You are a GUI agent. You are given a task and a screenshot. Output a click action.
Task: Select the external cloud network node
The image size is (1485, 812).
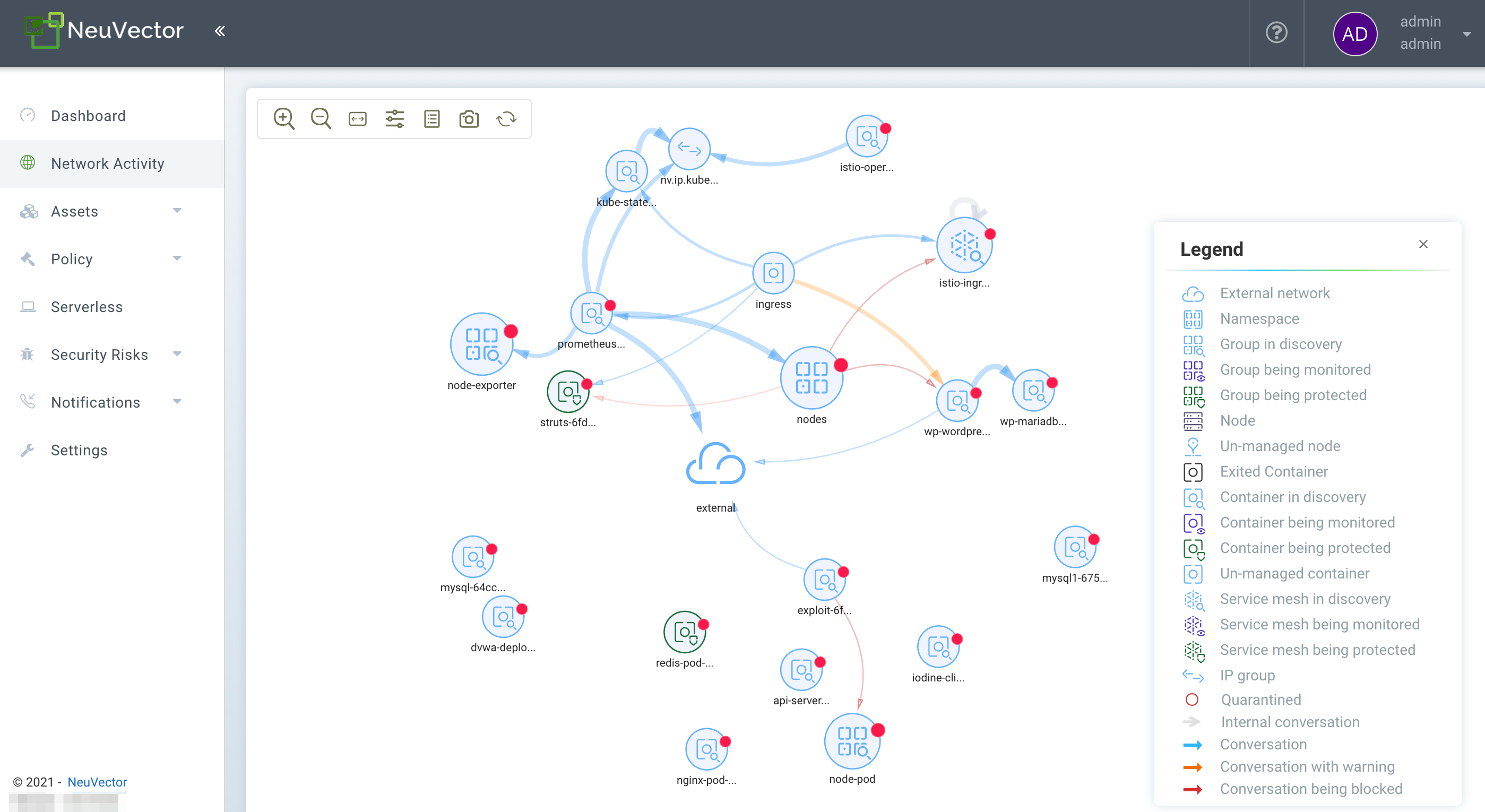coord(715,464)
